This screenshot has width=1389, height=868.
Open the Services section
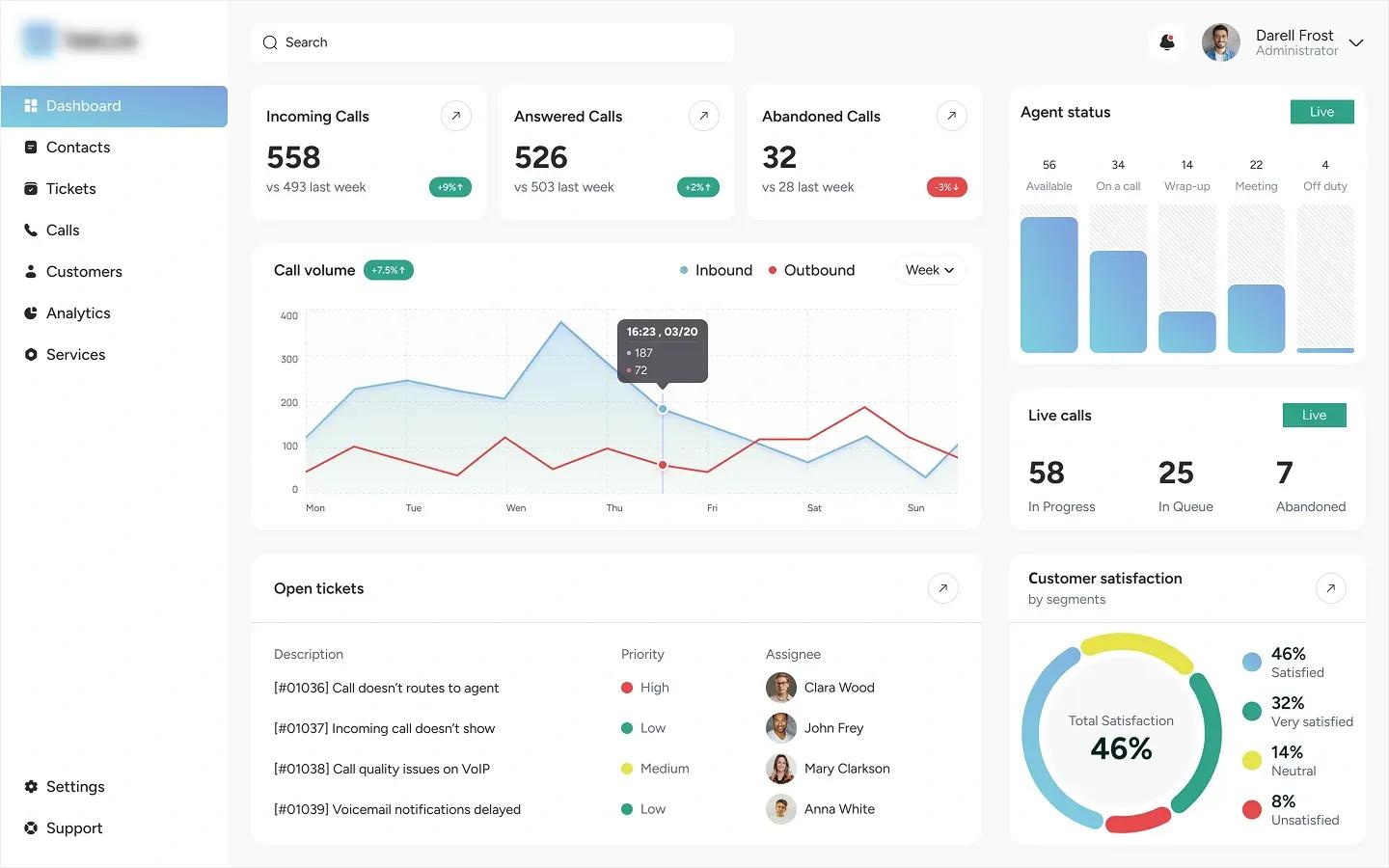point(74,354)
